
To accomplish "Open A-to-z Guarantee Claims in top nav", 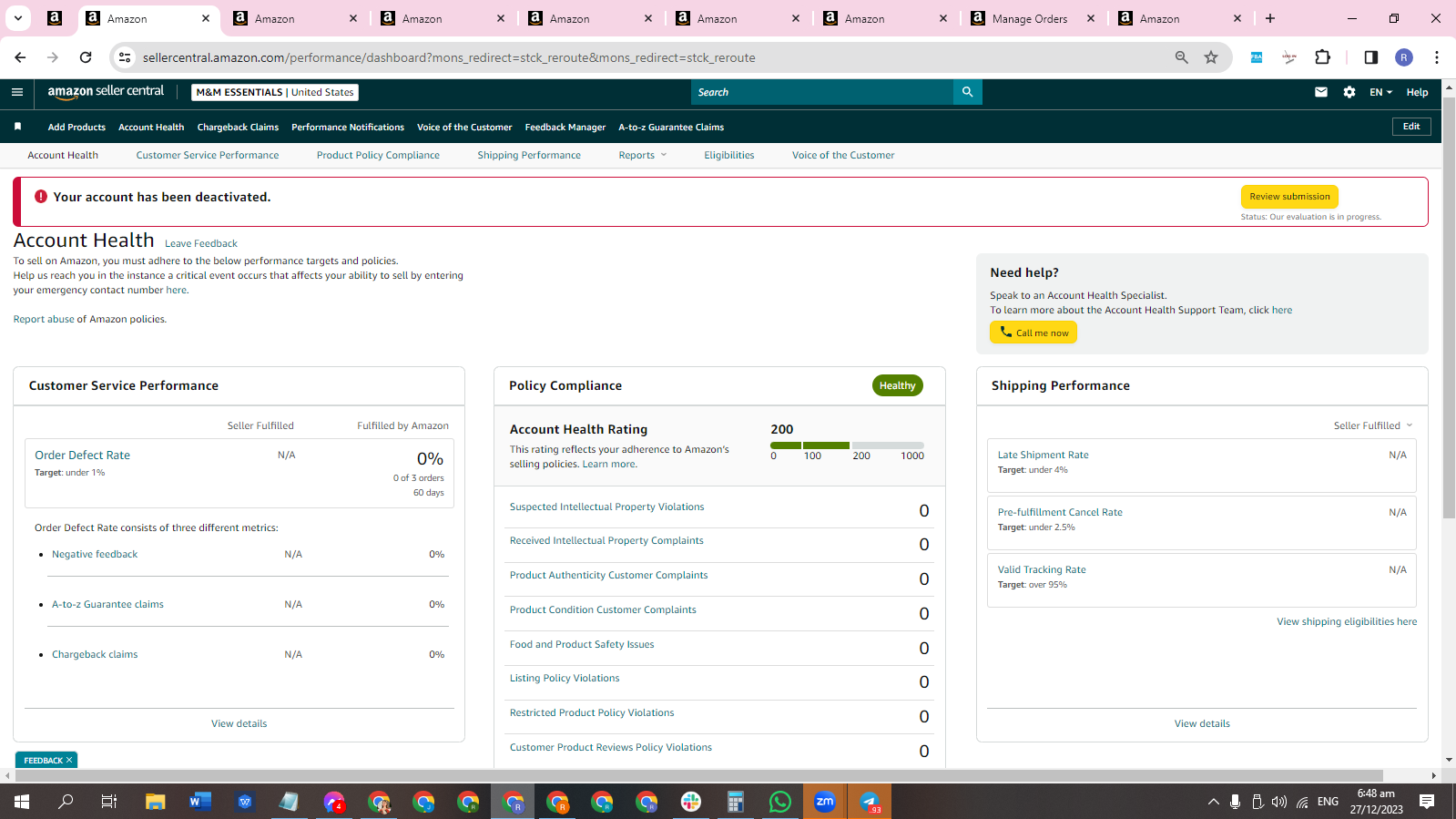I will (671, 127).
